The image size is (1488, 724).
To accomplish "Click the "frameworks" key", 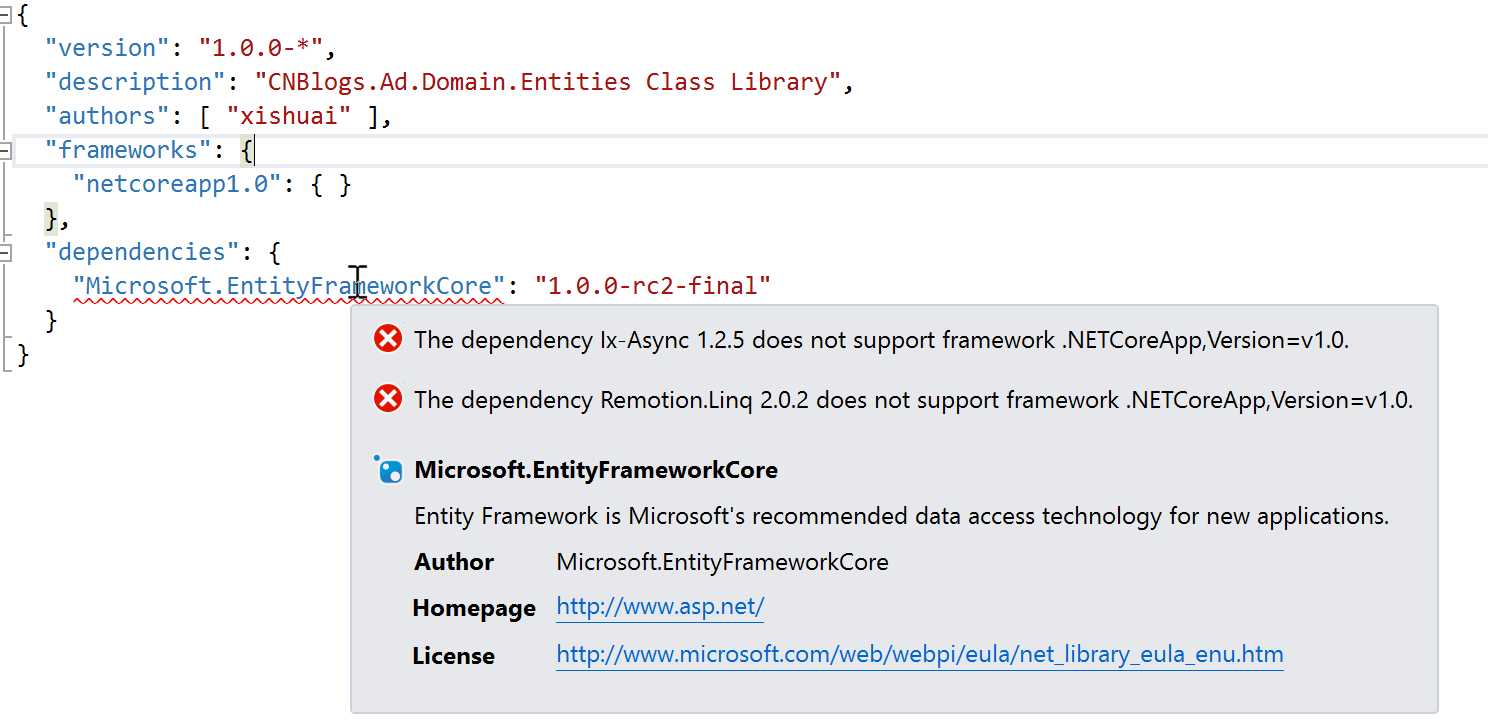I will (129, 150).
